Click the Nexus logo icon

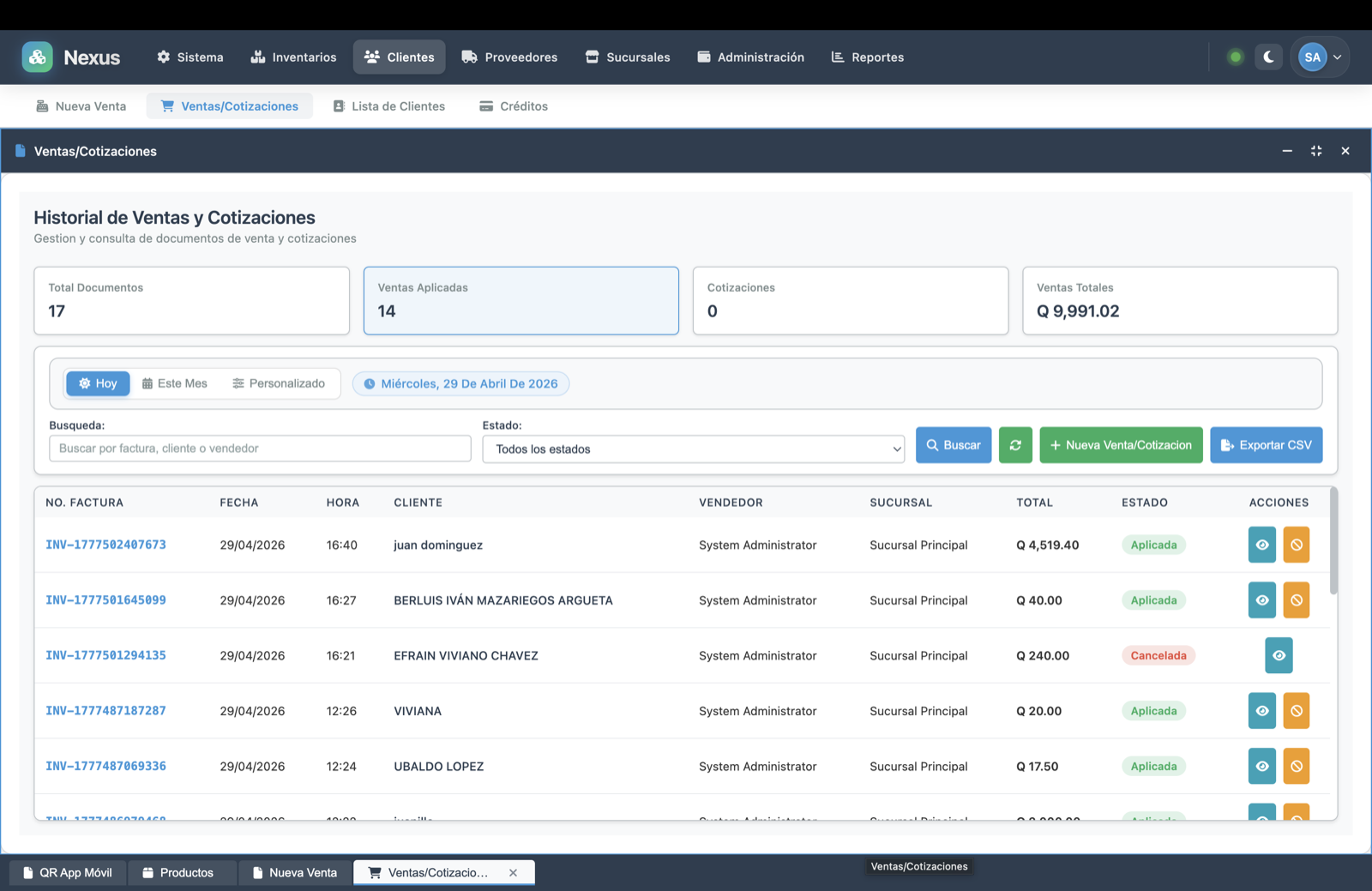37,57
